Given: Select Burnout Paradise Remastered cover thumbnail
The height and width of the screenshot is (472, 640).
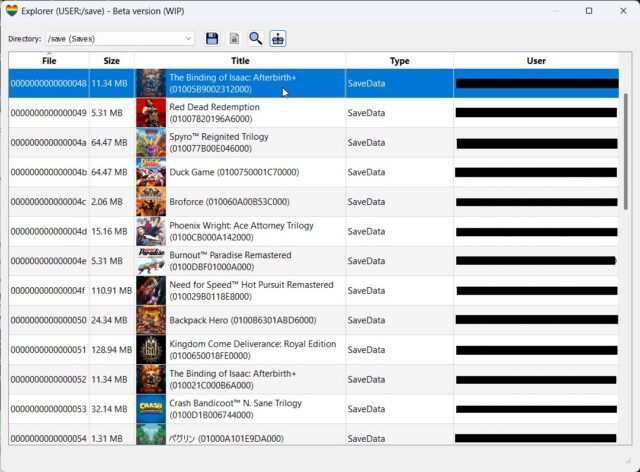Looking at the screenshot, I should 151,261.
